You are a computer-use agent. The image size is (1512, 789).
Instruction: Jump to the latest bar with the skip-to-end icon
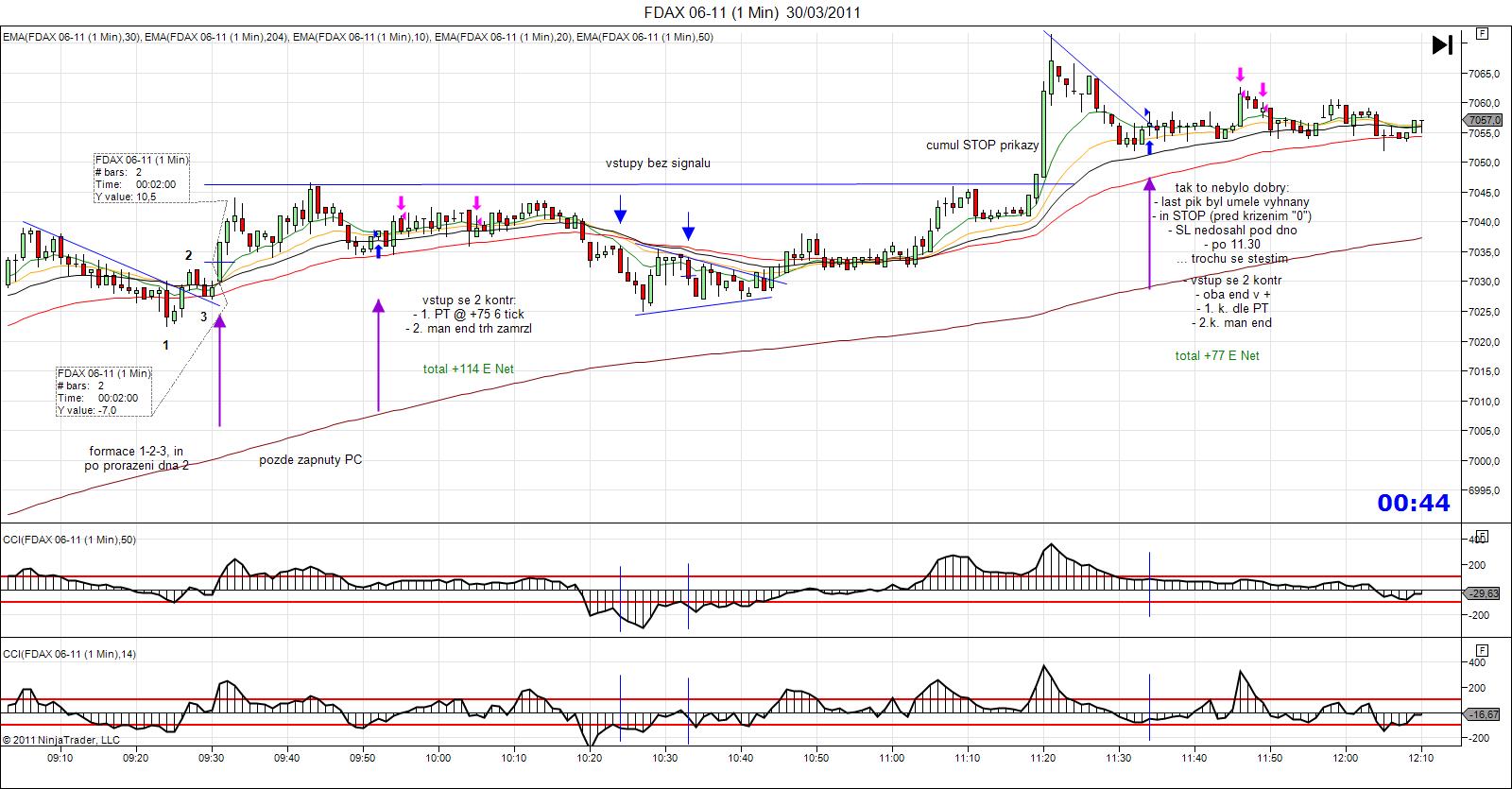point(1442,44)
